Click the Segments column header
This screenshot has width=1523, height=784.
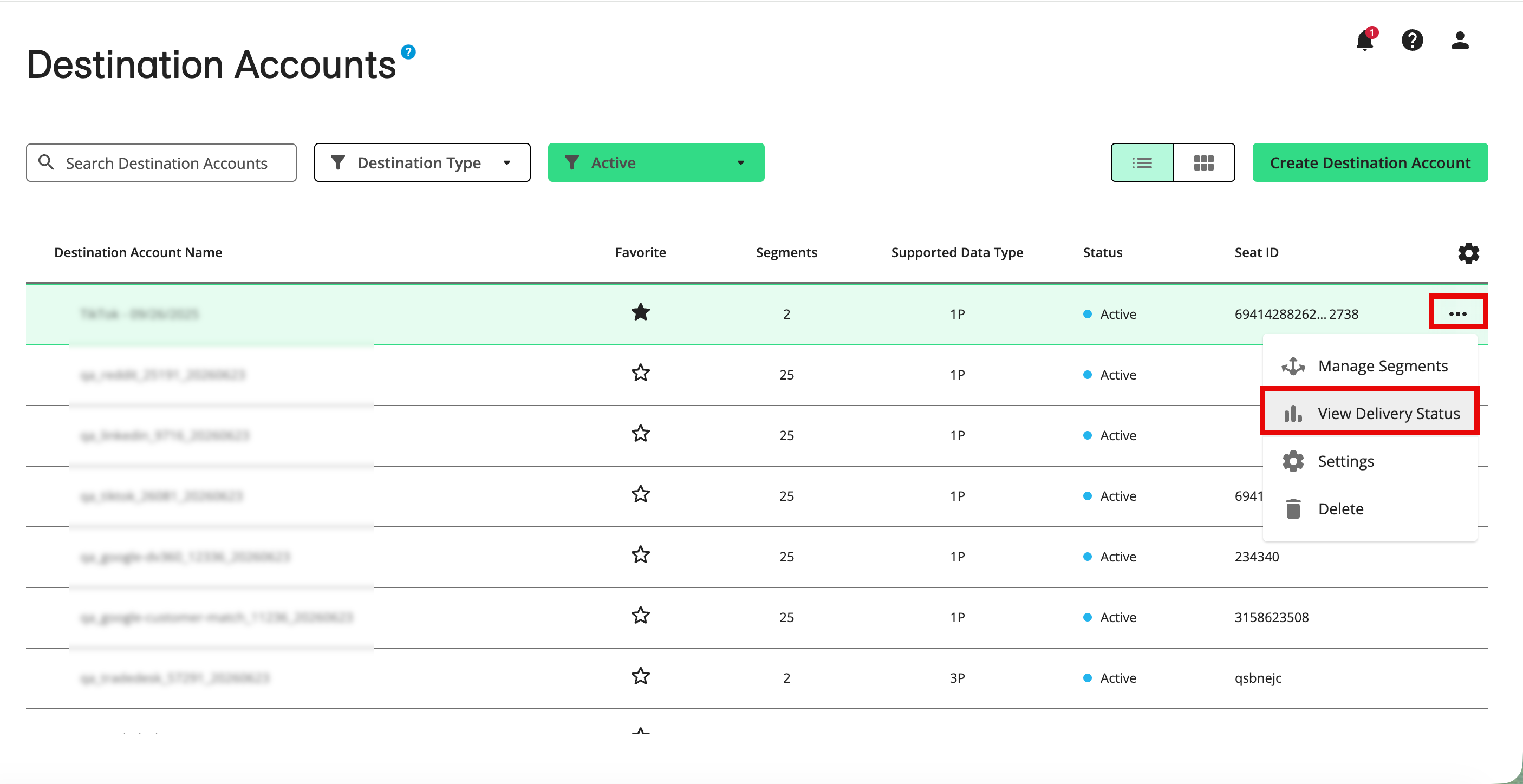786,252
